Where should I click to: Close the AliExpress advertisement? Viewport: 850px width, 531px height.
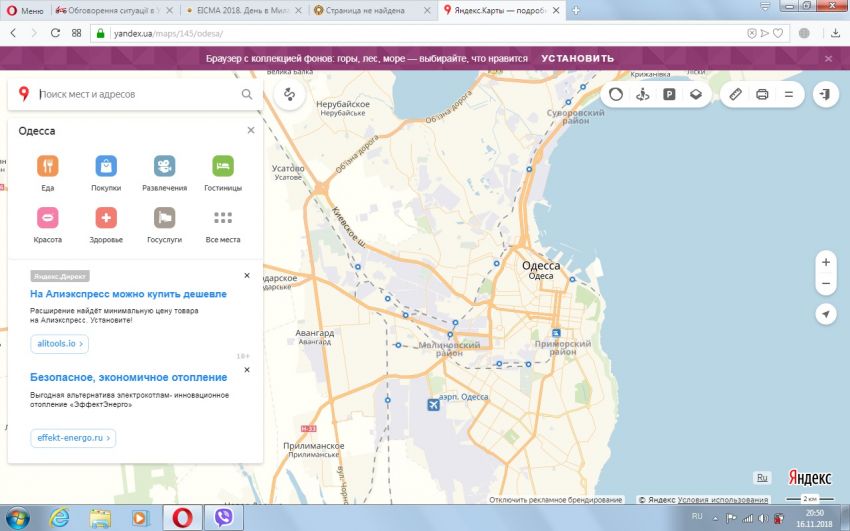[x=247, y=276]
